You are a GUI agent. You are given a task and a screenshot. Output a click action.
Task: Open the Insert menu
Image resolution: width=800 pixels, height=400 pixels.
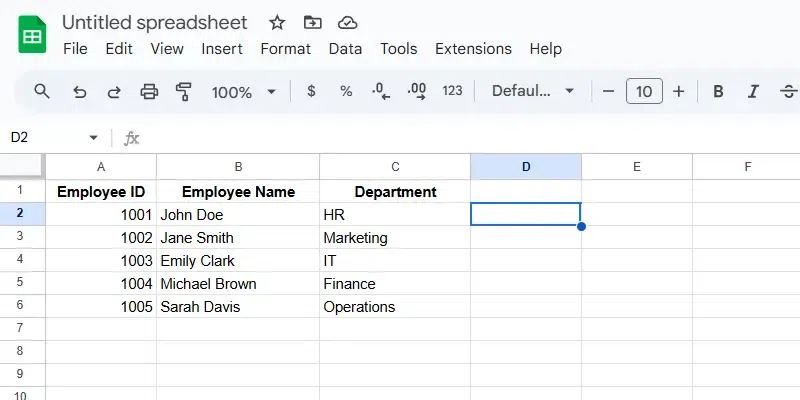pyautogui.click(x=222, y=48)
